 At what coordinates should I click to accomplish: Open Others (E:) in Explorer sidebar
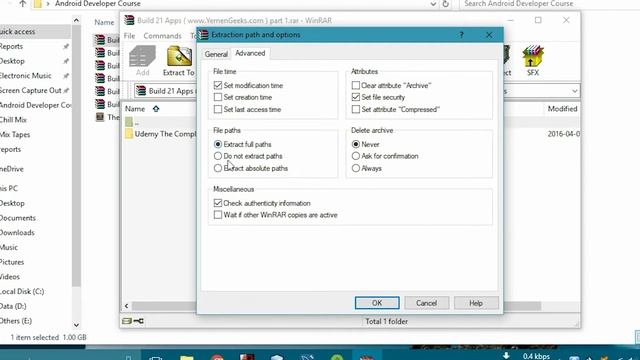pos(16,321)
